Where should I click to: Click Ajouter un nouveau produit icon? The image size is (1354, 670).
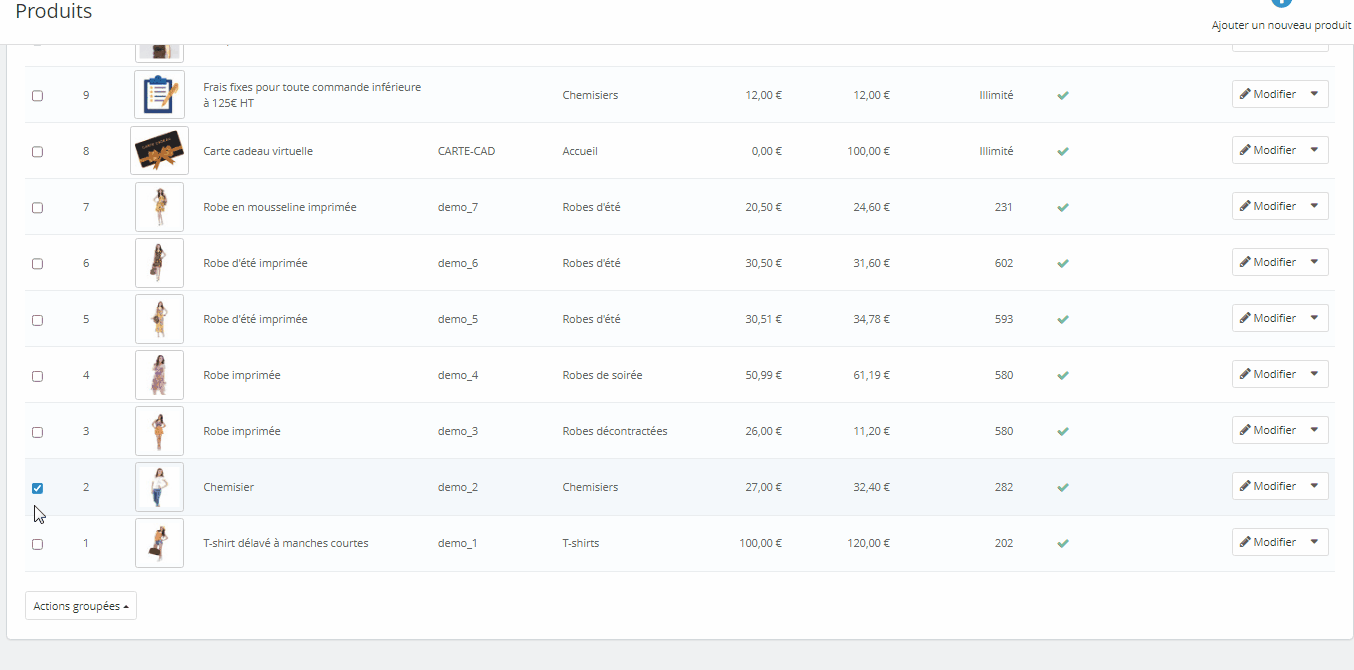point(1281,5)
